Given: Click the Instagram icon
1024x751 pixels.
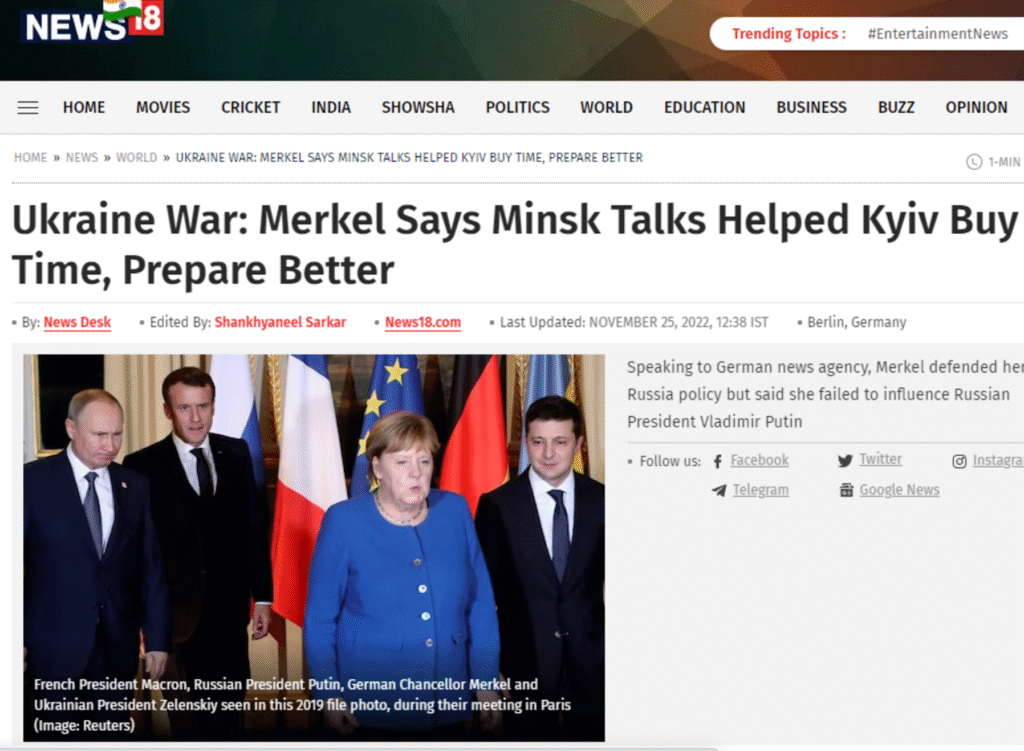Looking at the screenshot, I should [x=959, y=462].
